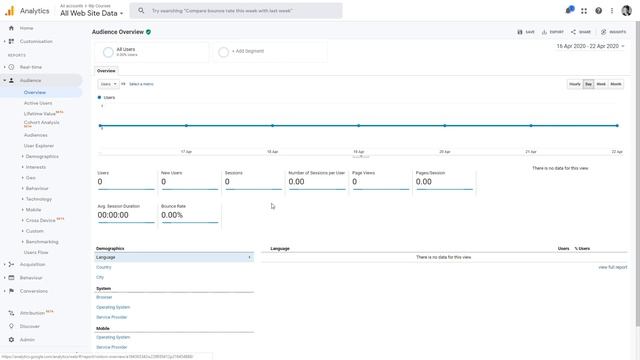Select Service Provider under System
This screenshot has height=360, width=640.
click(x=111, y=317)
